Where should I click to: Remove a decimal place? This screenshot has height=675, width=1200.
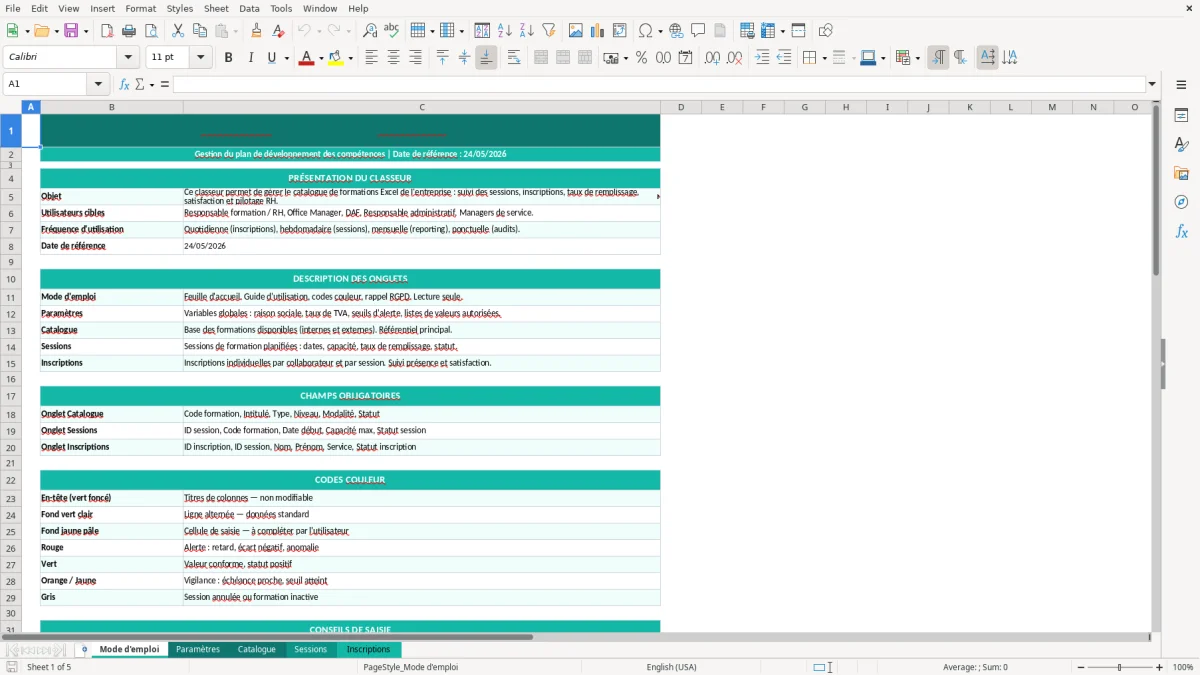tap(735, 58)
